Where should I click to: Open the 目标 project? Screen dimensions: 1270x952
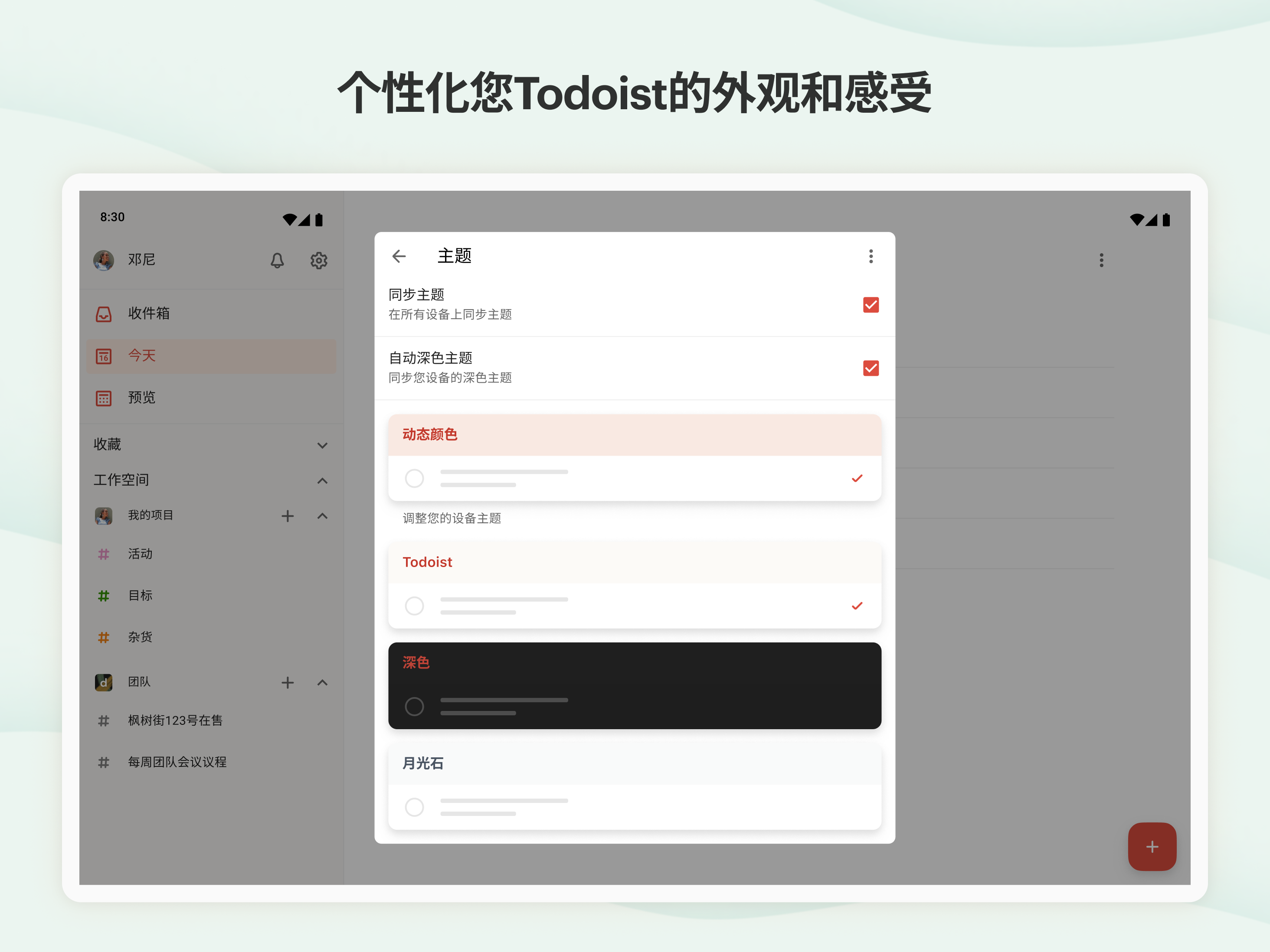click(211, 596)
